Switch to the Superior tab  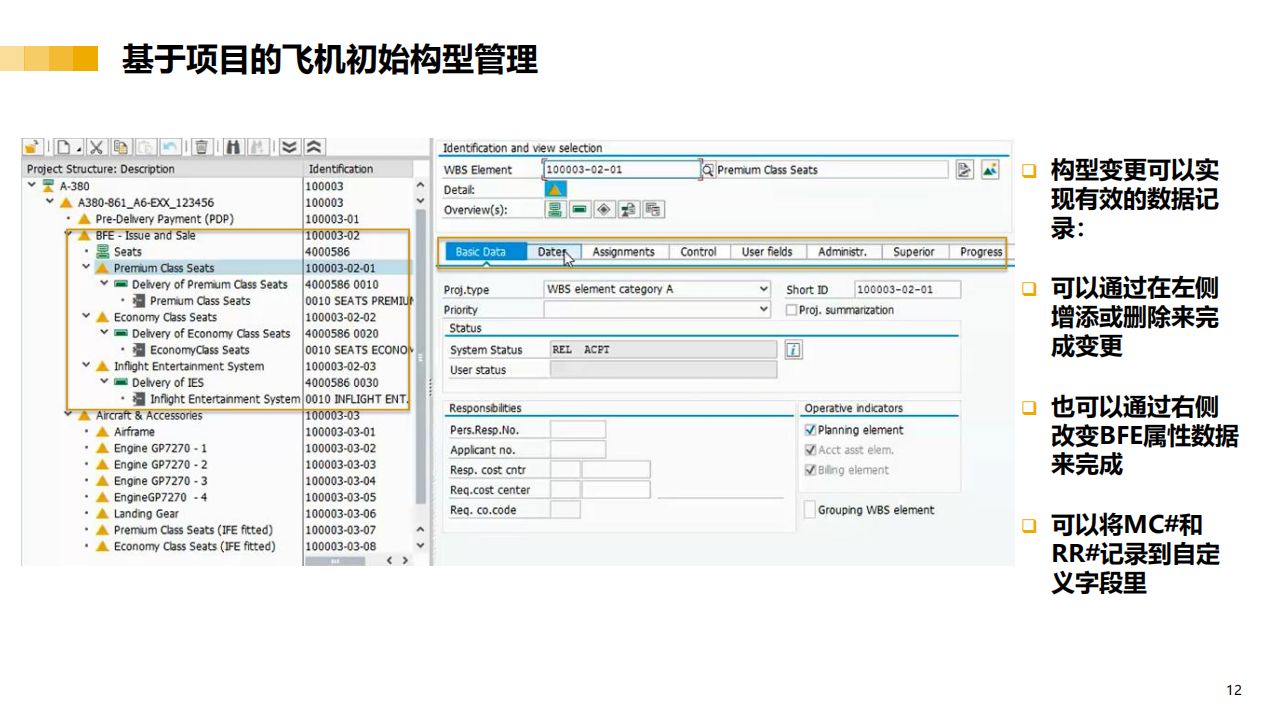pyautogui.click(x=914, y=252)
